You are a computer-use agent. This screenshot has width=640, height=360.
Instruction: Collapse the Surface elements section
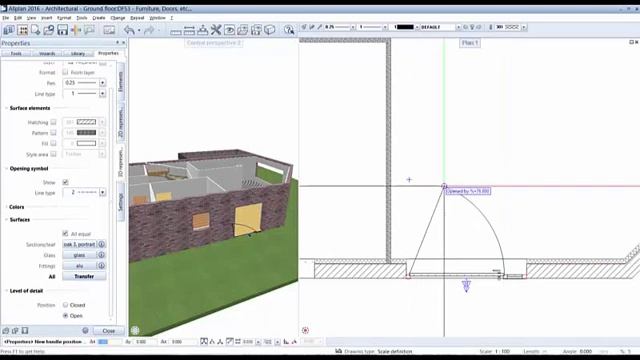click(x=7, y=108)
